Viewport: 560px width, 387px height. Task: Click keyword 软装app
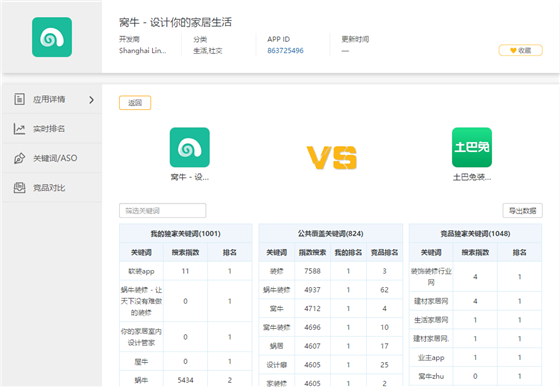[141, 271]
